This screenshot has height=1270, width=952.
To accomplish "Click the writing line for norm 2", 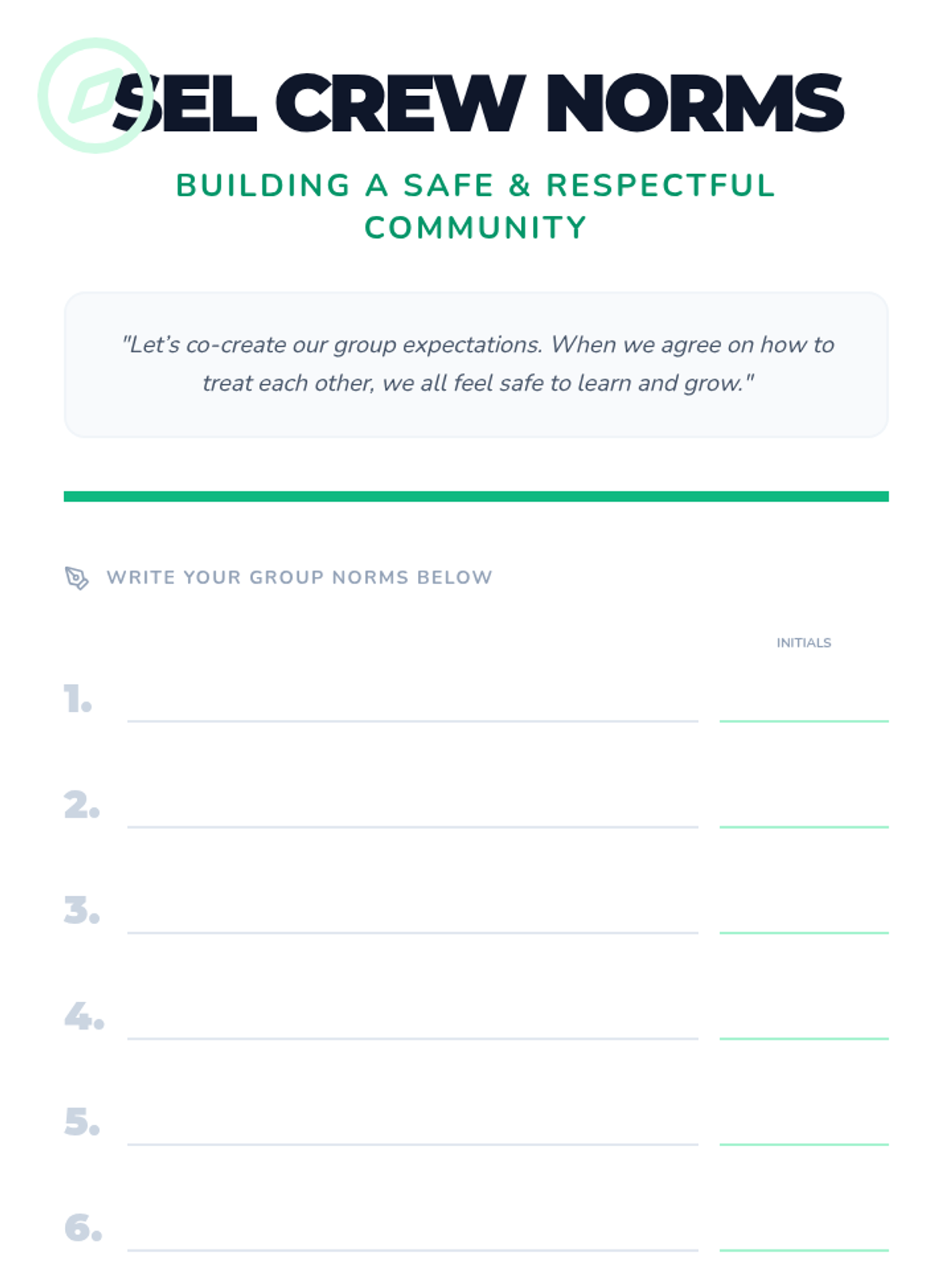I will [413, 824].
